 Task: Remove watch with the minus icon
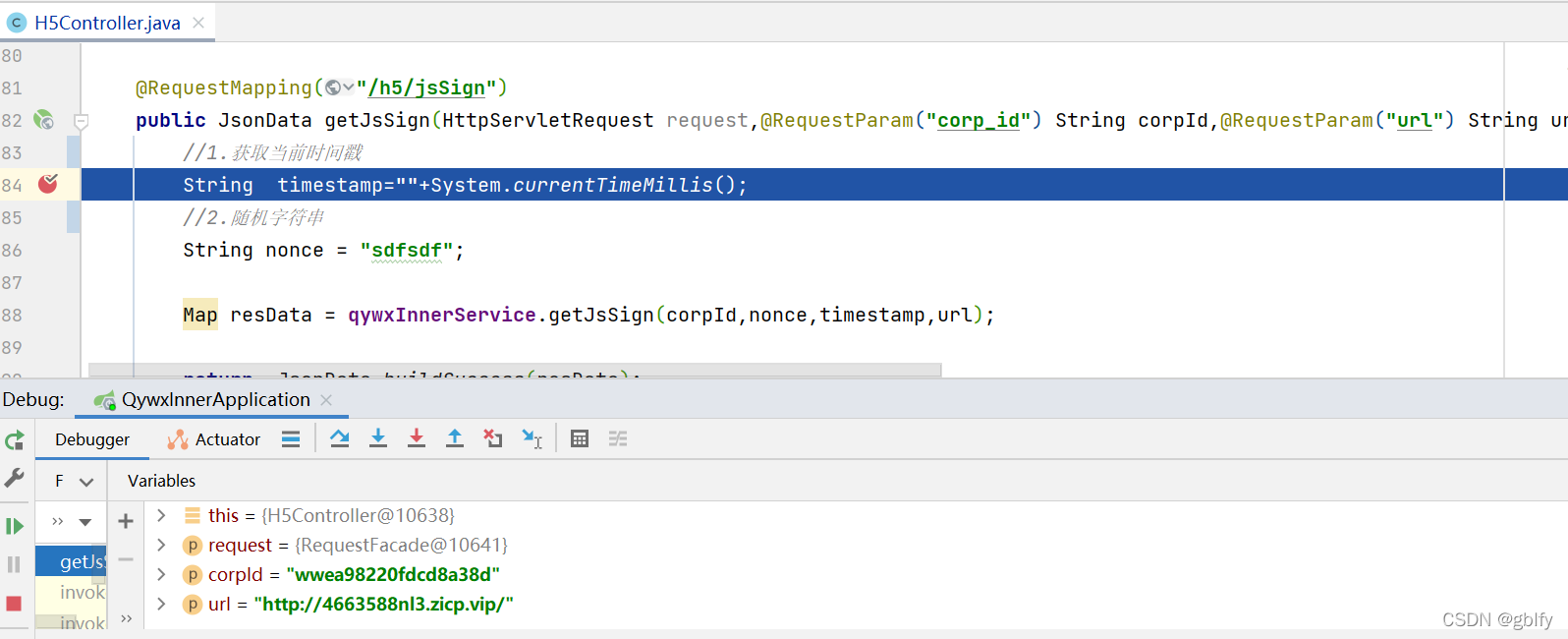(126, 559)
